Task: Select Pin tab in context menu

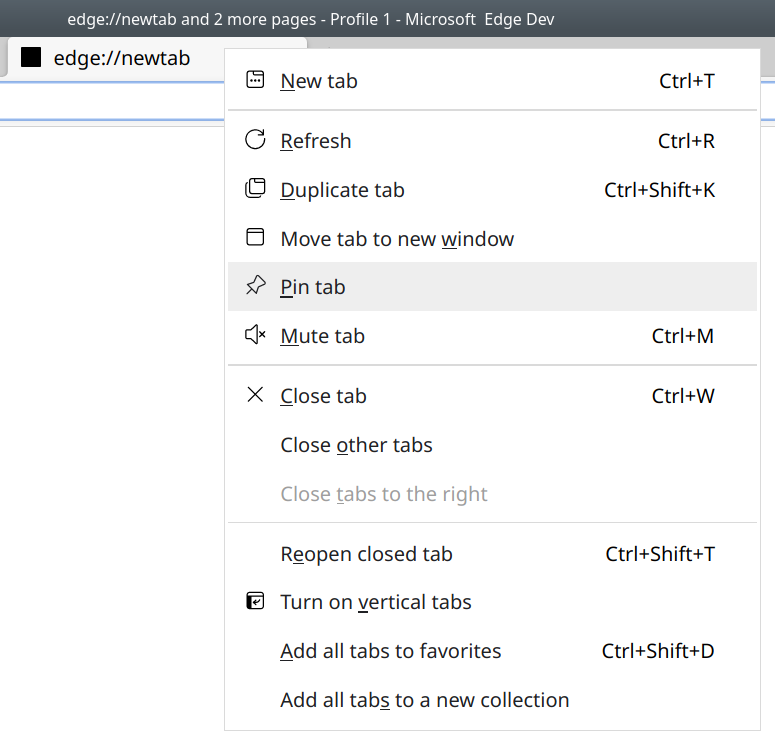Action: 492,287
